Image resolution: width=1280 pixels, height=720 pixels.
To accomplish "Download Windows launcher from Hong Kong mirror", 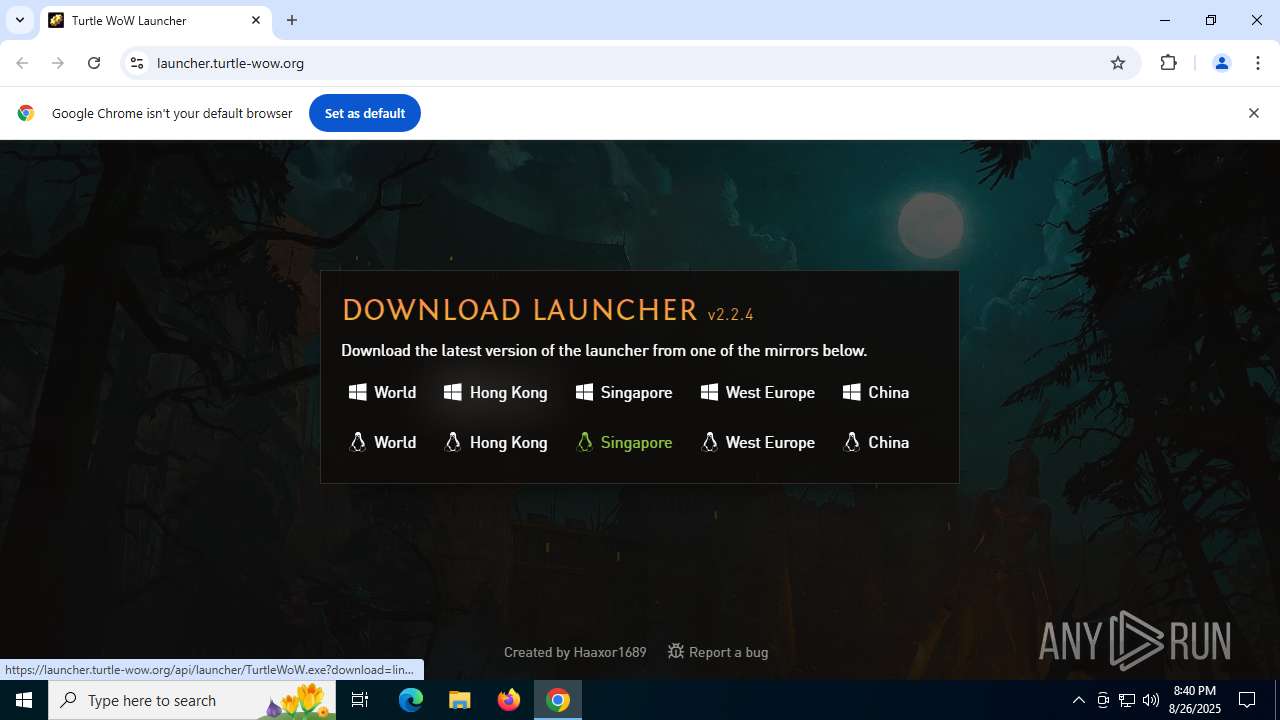I will point(496,392).
